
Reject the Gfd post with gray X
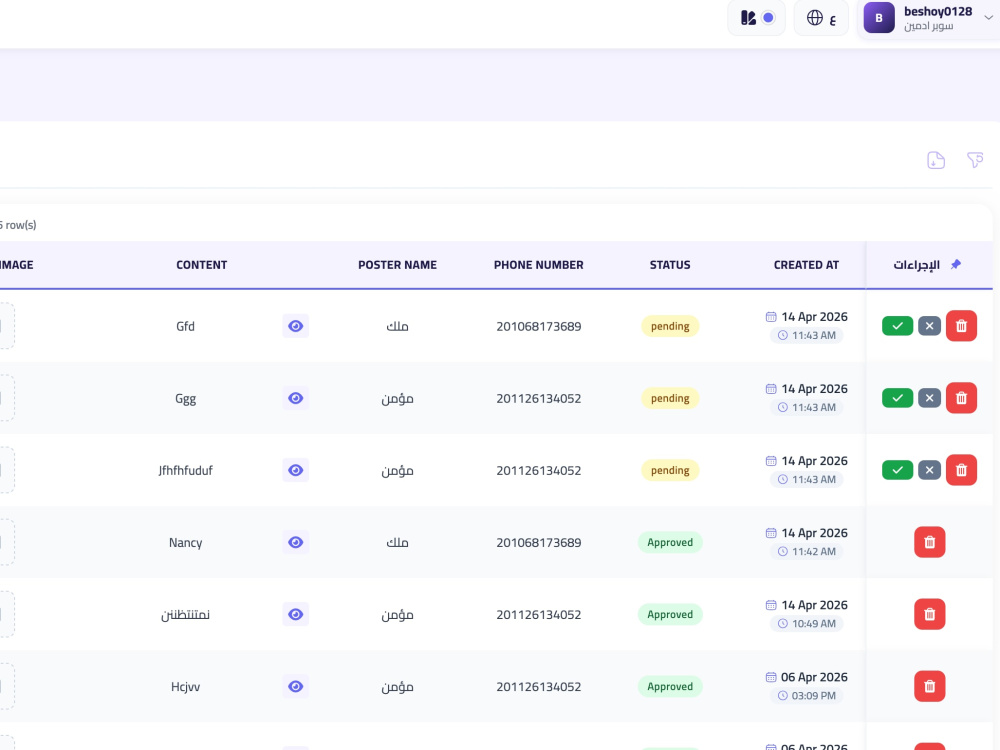929,326
